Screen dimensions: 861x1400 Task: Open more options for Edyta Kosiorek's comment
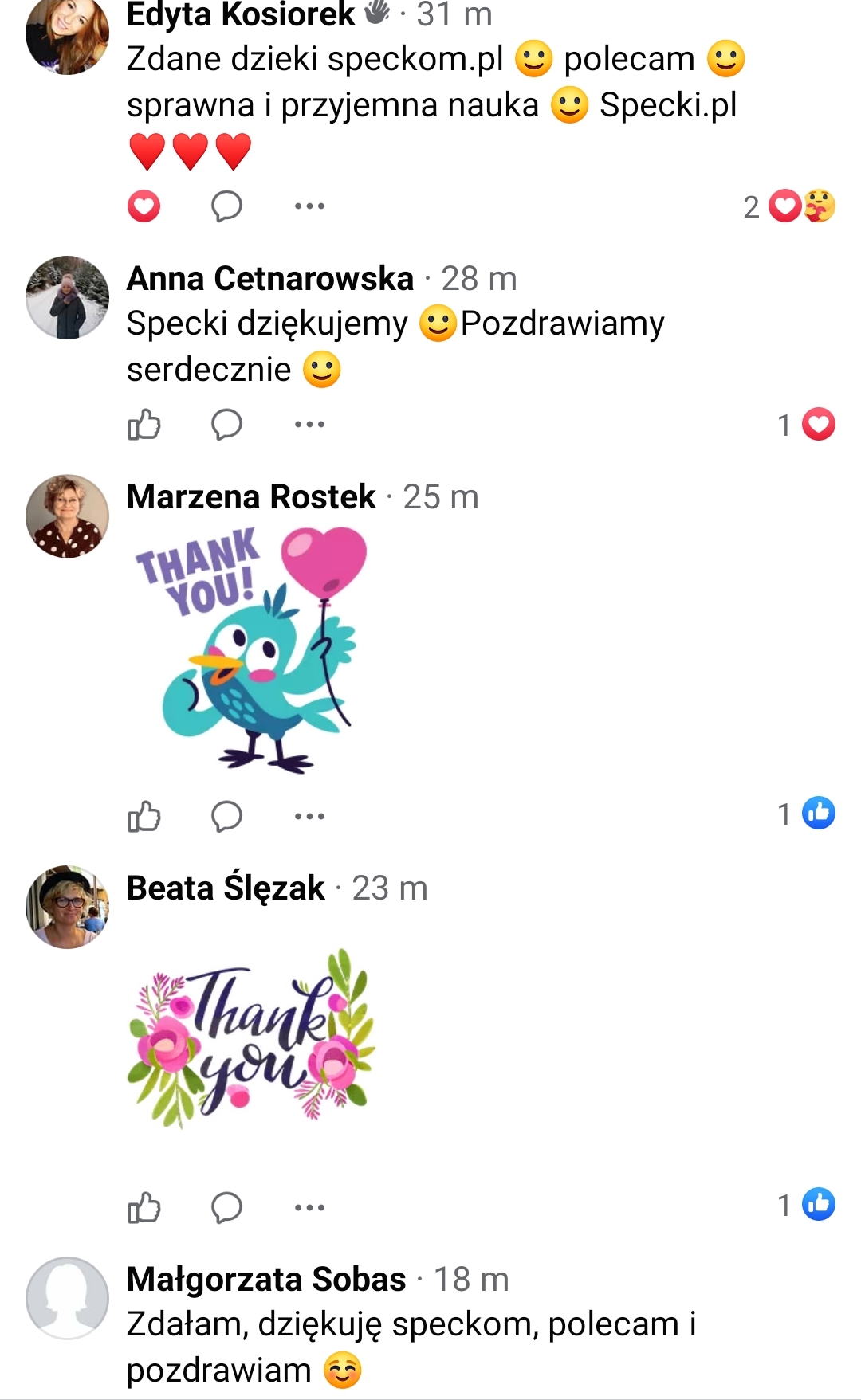coord(309,206)
